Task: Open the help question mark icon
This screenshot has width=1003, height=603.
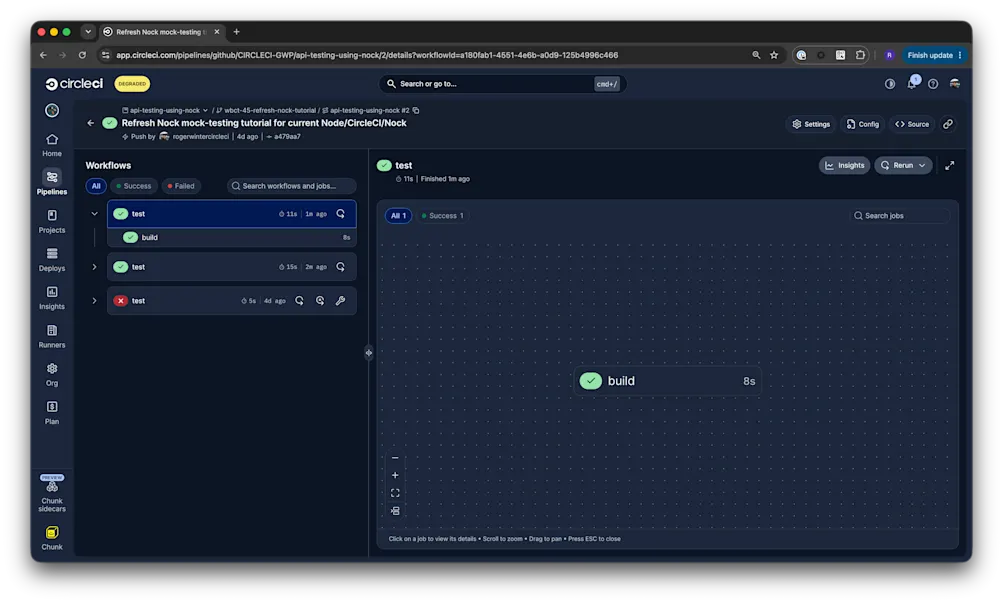Action: click(933, 84)
